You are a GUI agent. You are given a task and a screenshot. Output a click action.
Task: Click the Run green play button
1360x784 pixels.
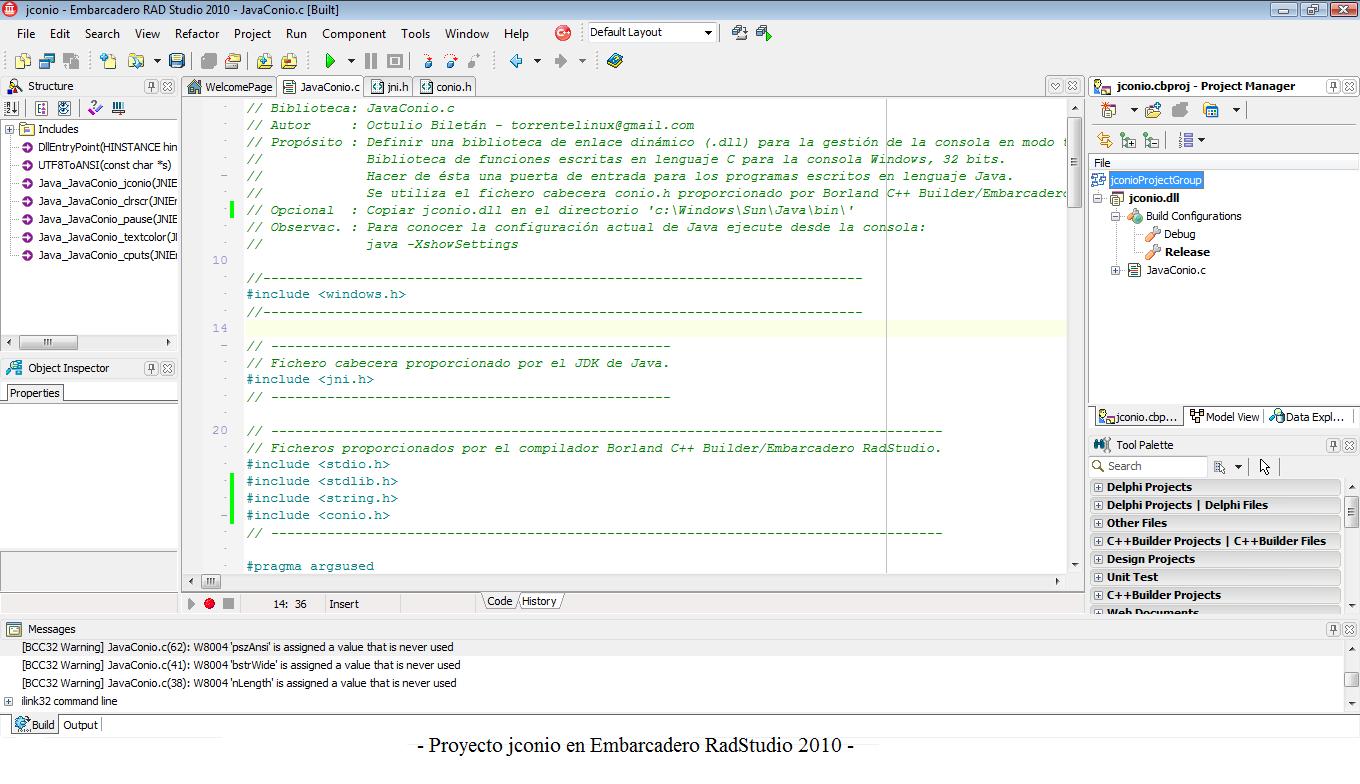pos(330,61)
